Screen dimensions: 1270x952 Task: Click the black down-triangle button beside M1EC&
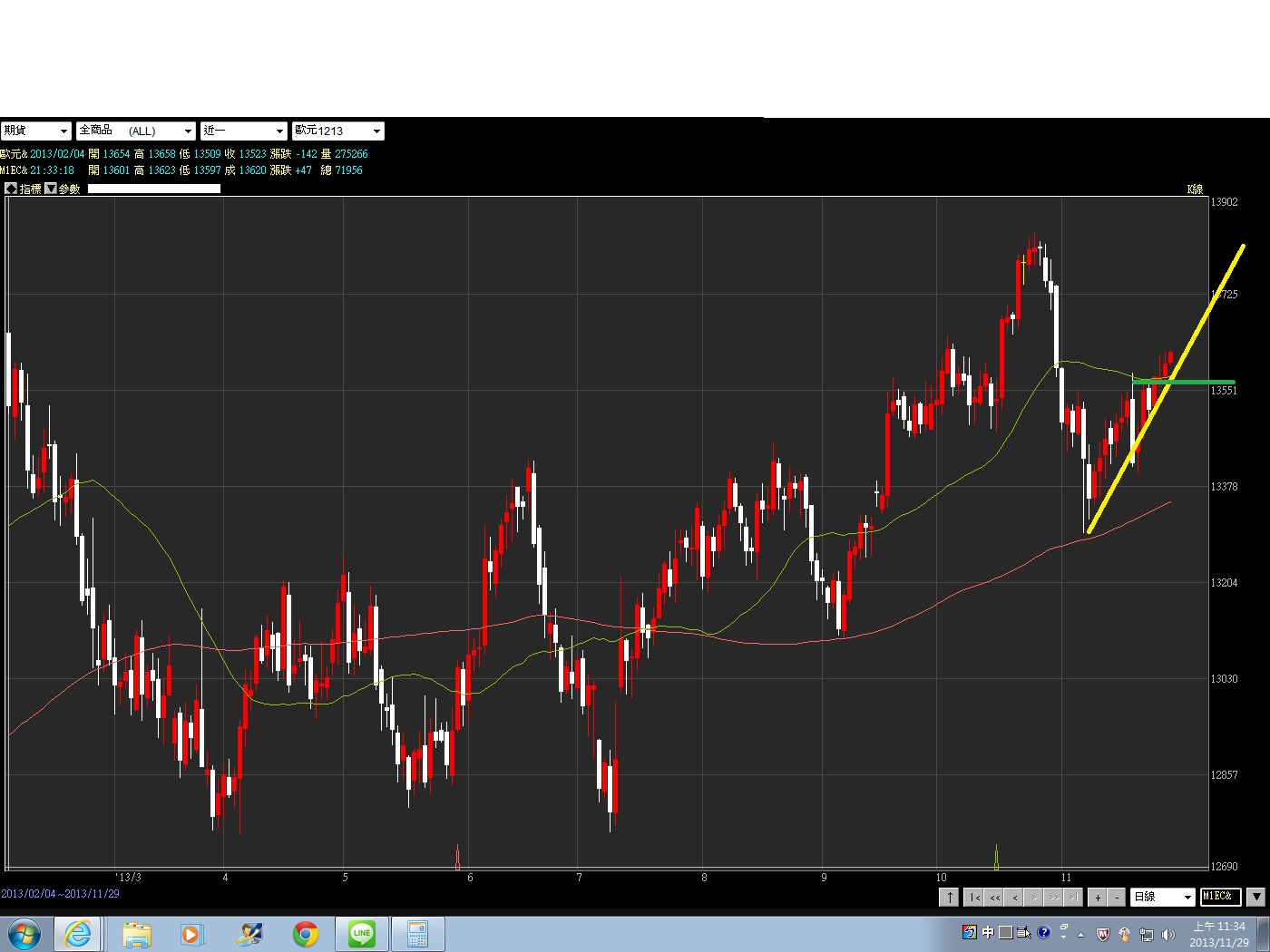[x=1255, y=897]
